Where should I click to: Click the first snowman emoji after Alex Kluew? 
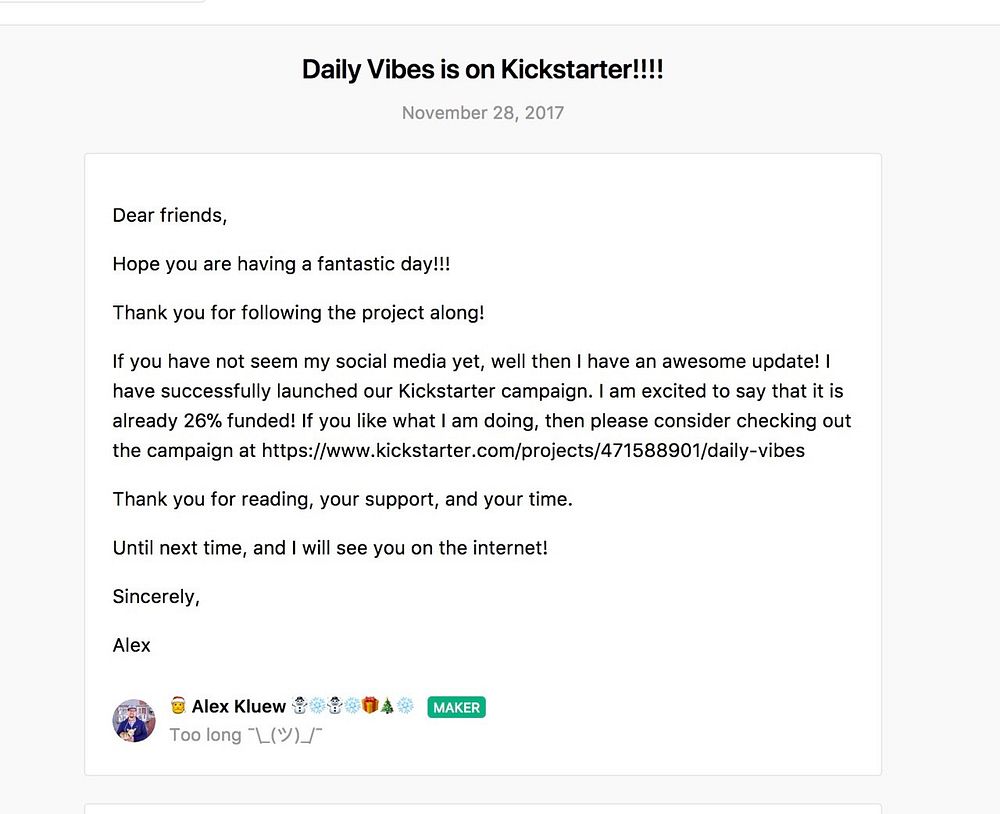coord(299,706)
